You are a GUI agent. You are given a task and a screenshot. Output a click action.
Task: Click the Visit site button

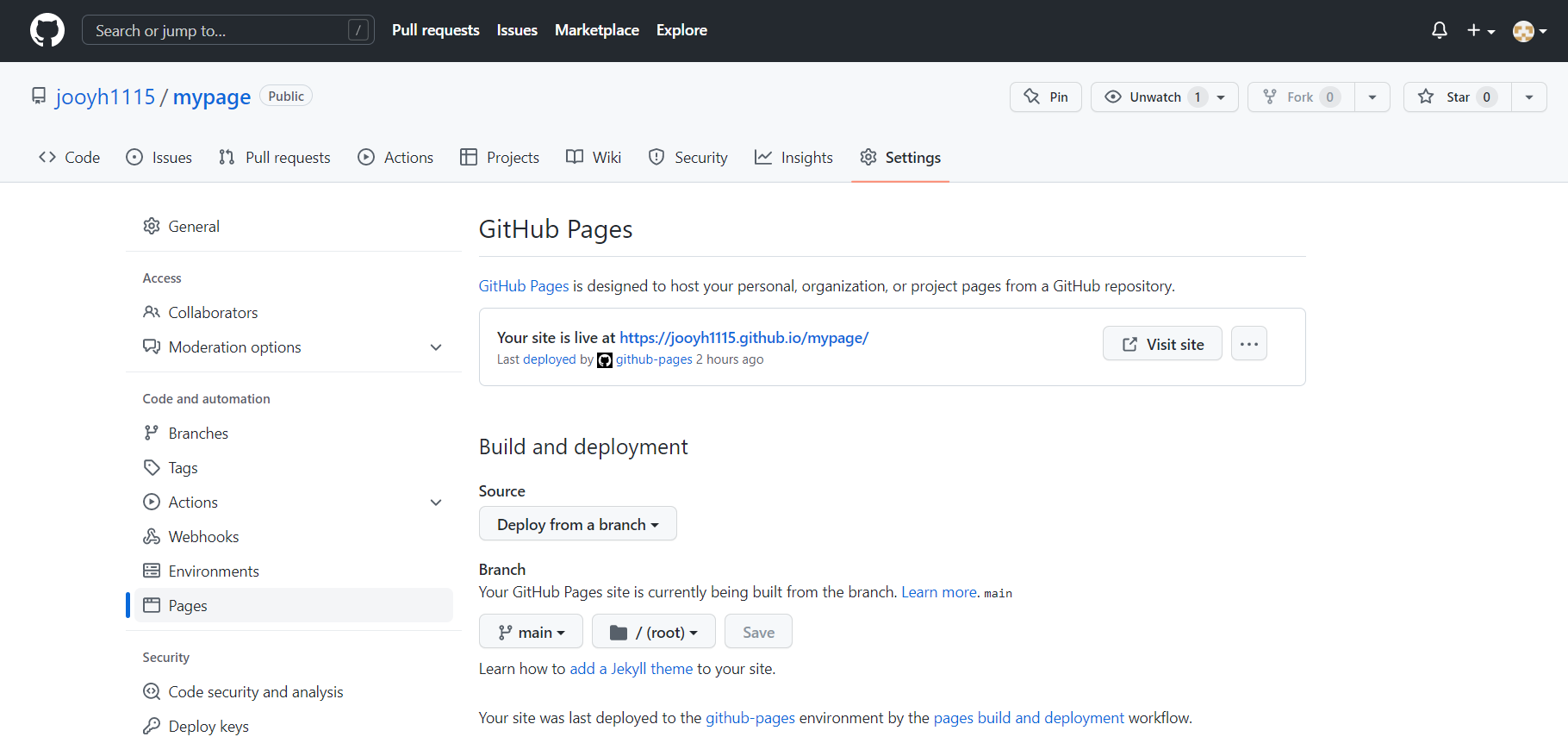click(1162, 344)
